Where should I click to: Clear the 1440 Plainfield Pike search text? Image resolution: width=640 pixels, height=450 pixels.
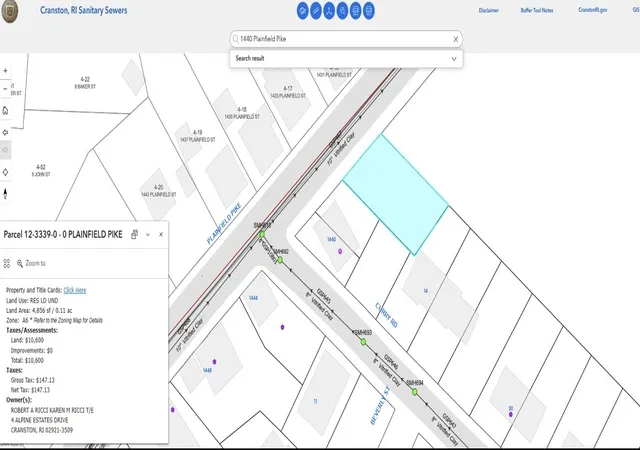(456, 39)
